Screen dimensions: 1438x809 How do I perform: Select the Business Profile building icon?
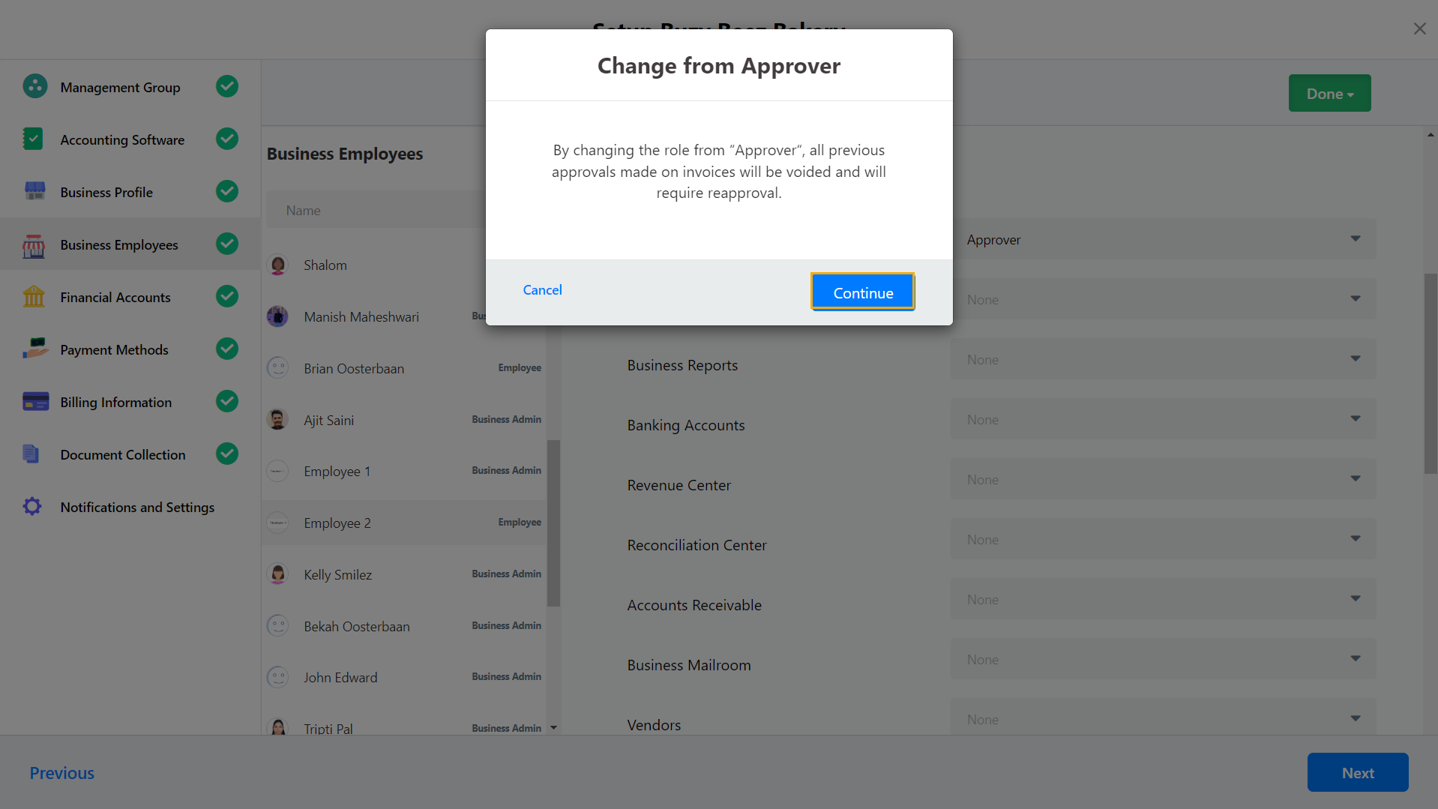35,191
